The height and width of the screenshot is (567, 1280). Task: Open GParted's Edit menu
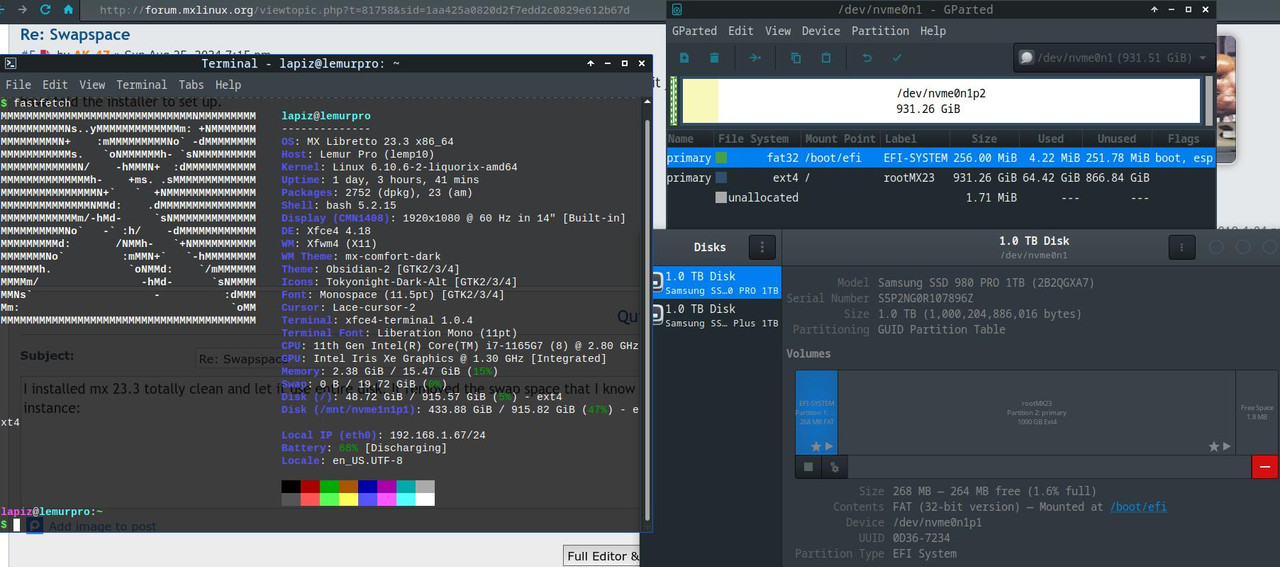[741, 31]
